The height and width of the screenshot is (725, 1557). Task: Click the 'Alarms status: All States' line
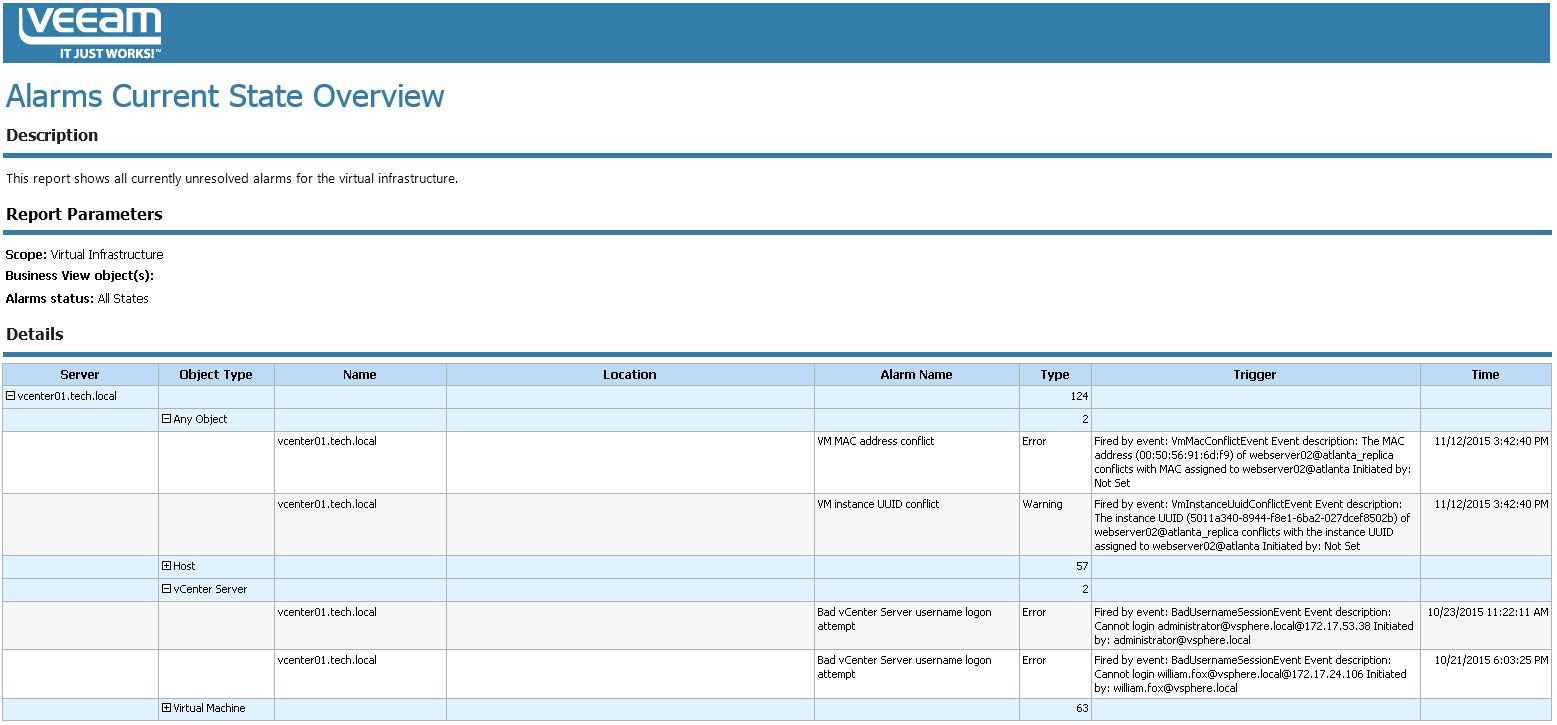click(x=77, y=299)
